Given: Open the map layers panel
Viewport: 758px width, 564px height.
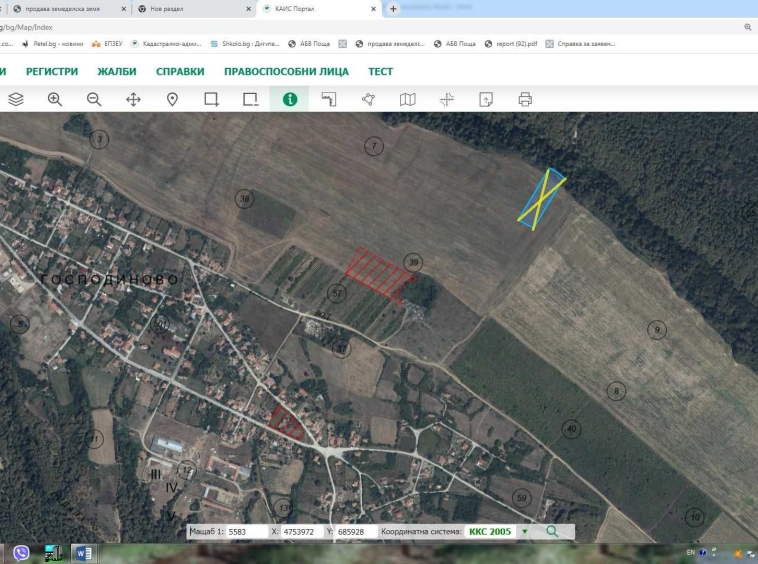Looking at the screenshot, I should (x=15, y=99).
